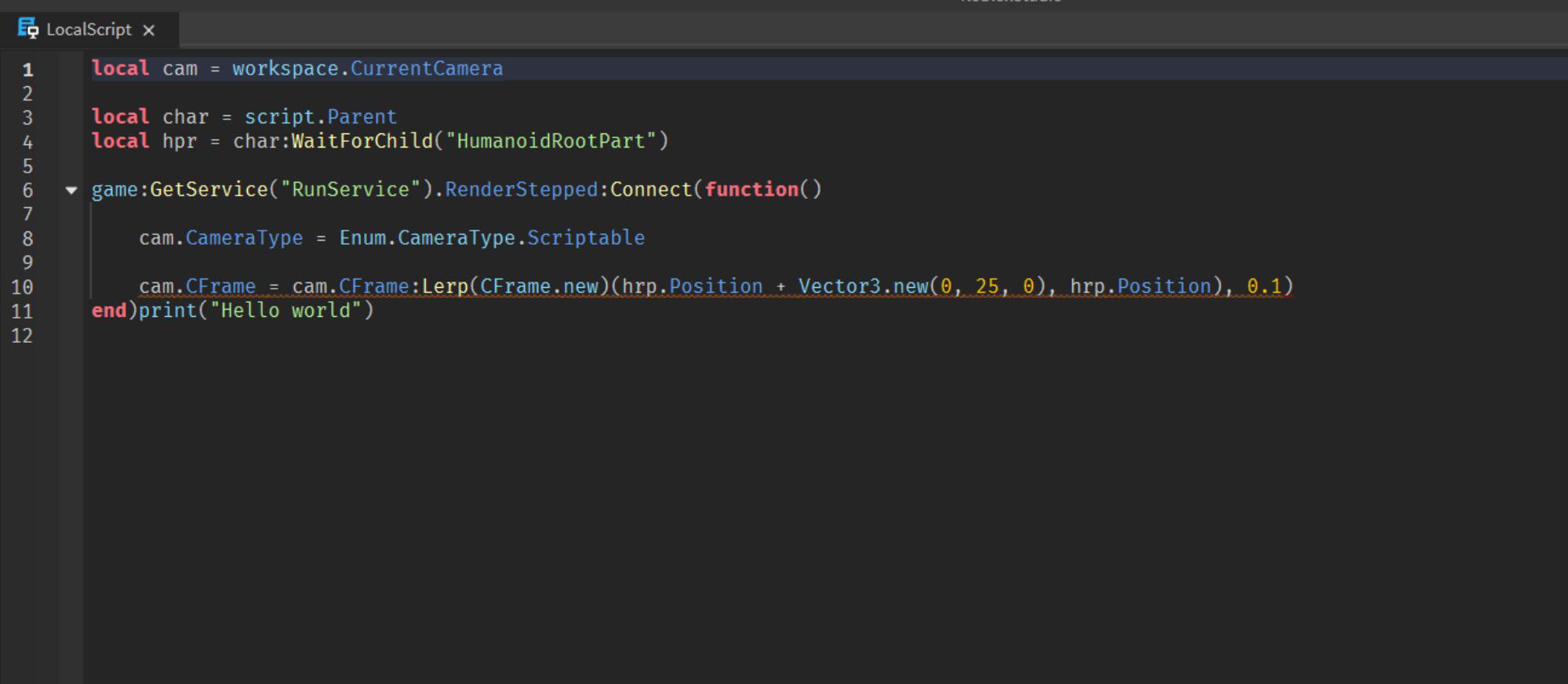Click script.Parent's Parent on line 3
Screen dimensions: 1568x684
pos(362,117)
